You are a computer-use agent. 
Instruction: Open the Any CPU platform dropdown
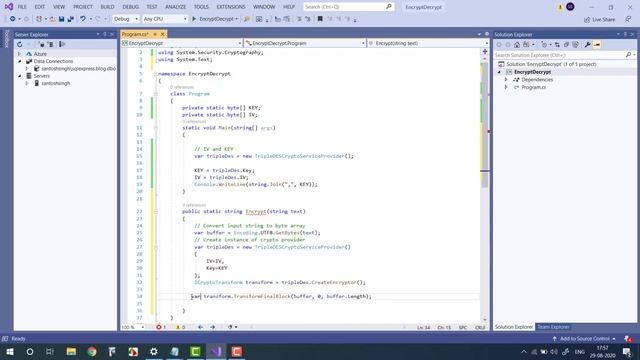coord(165,19)
